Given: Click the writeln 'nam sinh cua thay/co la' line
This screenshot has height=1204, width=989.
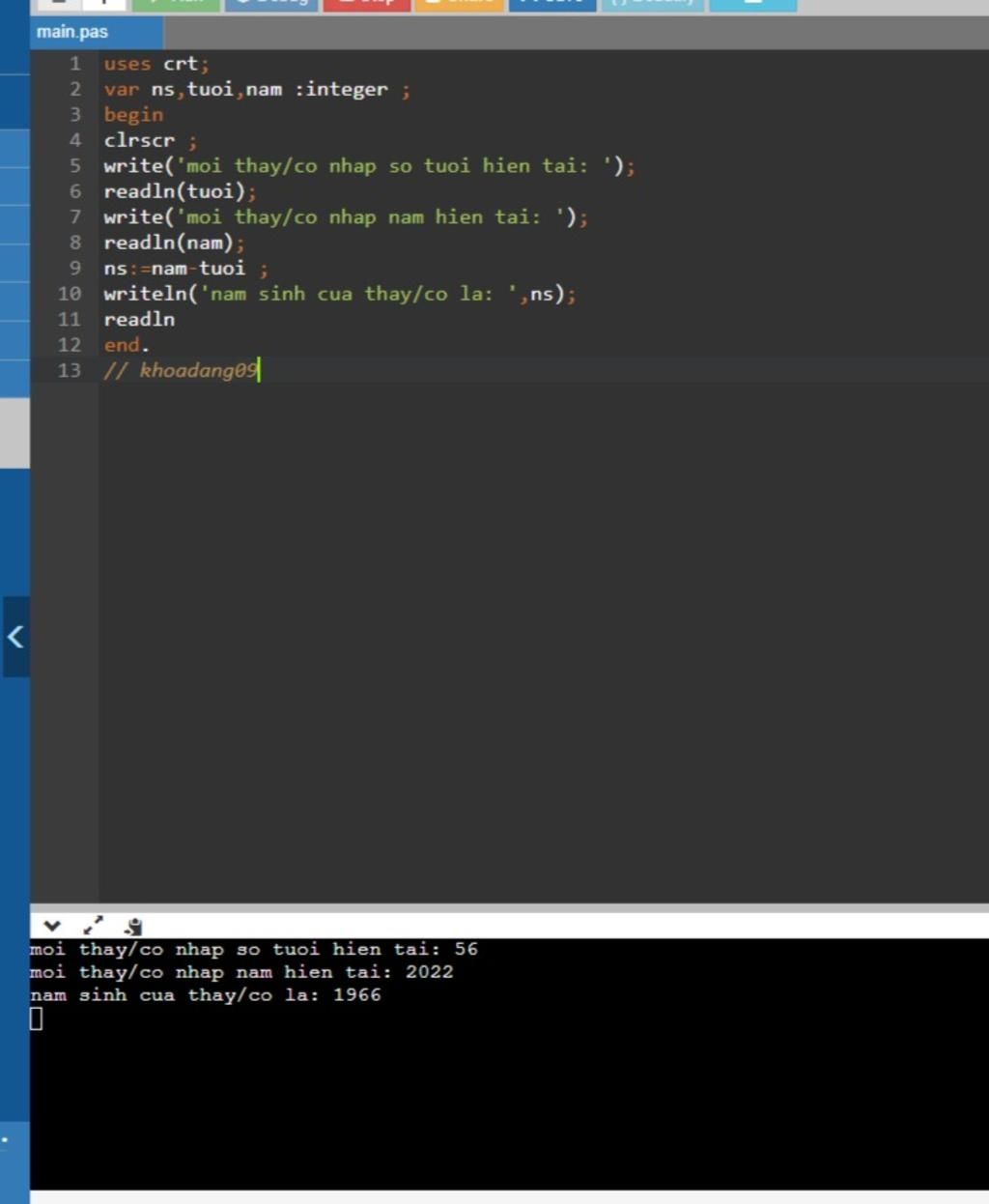Looking at the screenshot, I should [x=340, y=294].
